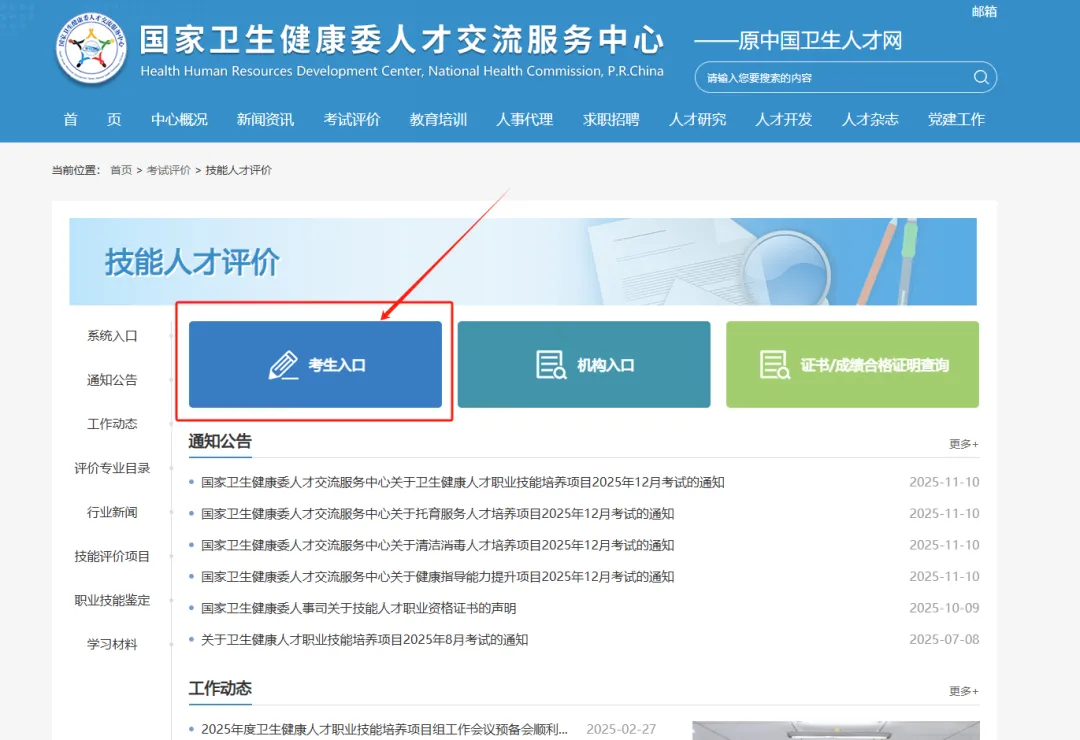Open notice about 健康指导能力提升项目2025年12月考试
Viewport: 1080px width, 740px height.
(x=437, y=577)
